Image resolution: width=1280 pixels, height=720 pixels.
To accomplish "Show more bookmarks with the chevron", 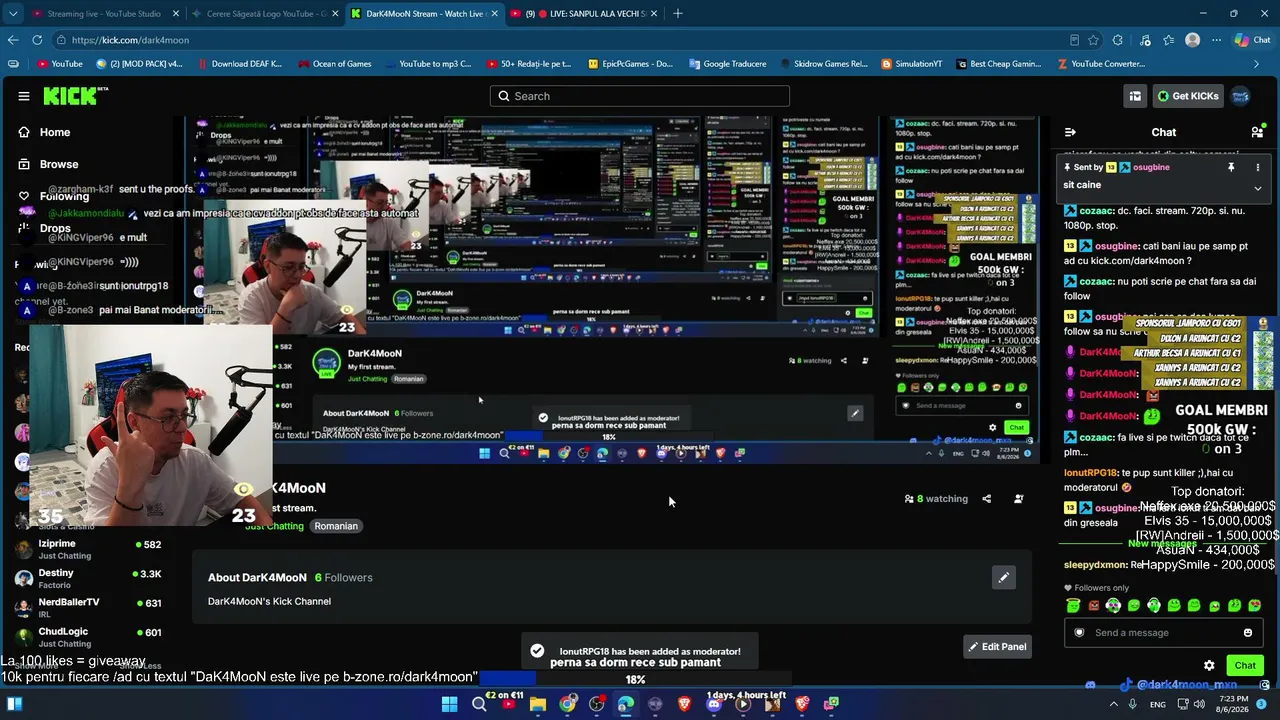I will [x=1257, y=64].
